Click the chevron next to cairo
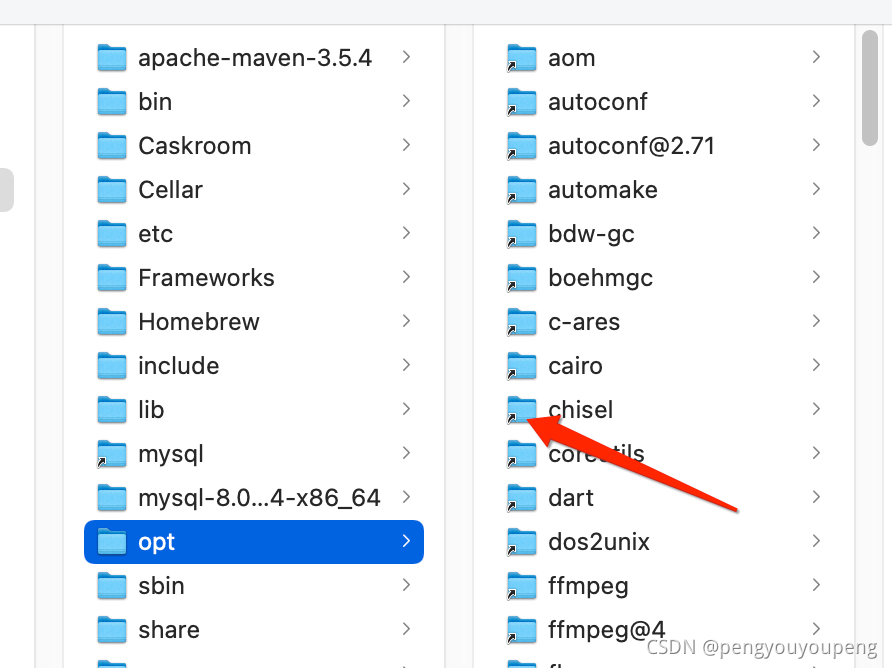Viewport: 892px width, 668px height. (816, 365)
